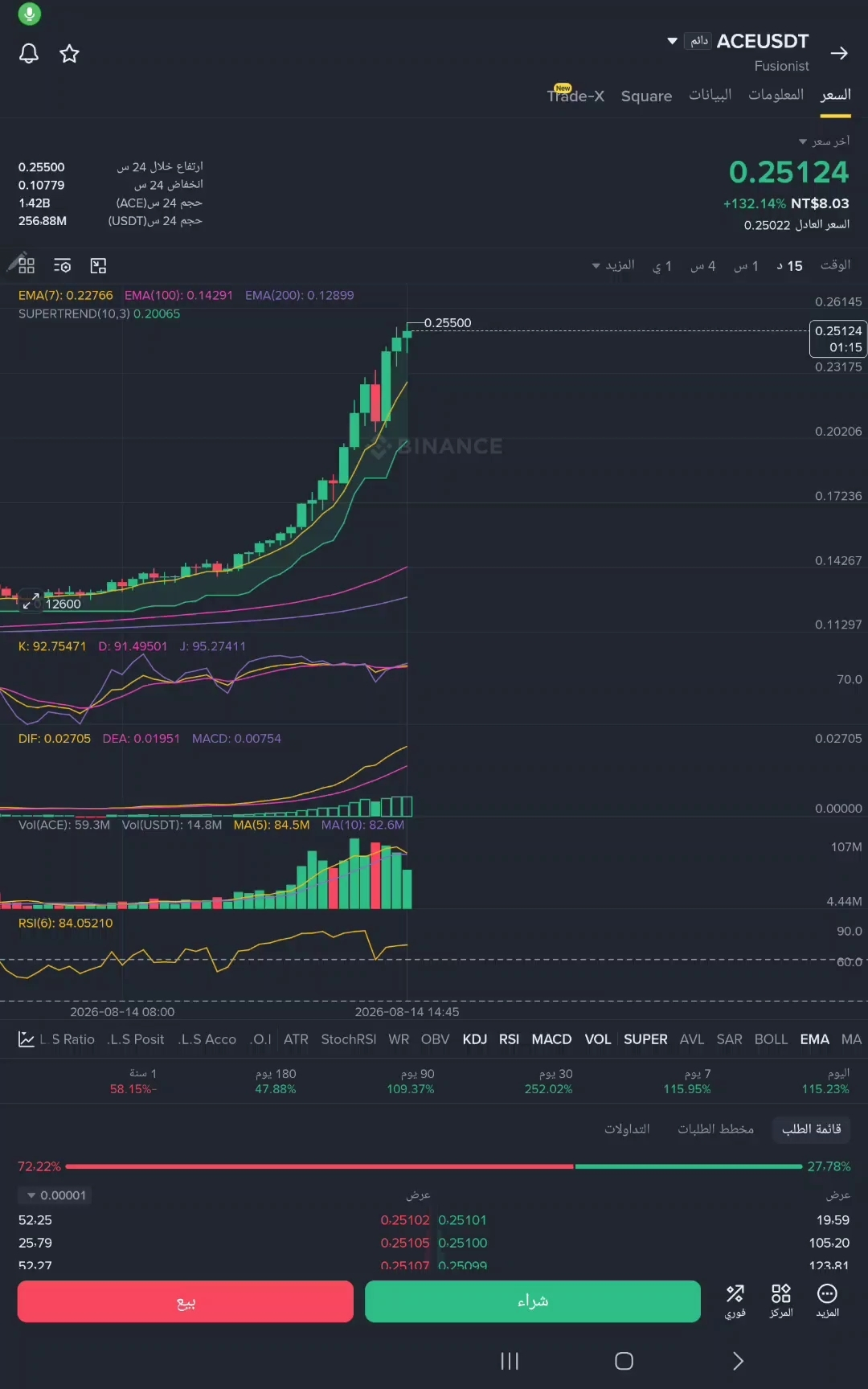868x1389 pixels.
Task: Open chart indicator settings icon
Action: [62, 265]
